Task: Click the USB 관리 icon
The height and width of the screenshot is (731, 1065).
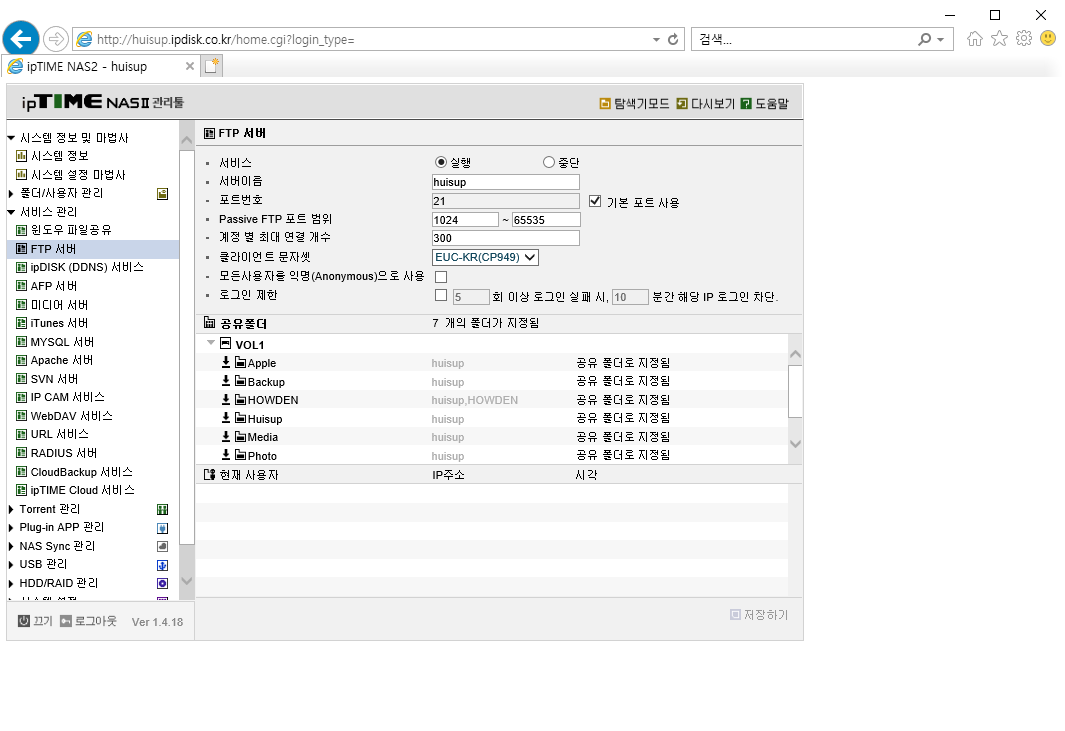Action: (162, 565)
